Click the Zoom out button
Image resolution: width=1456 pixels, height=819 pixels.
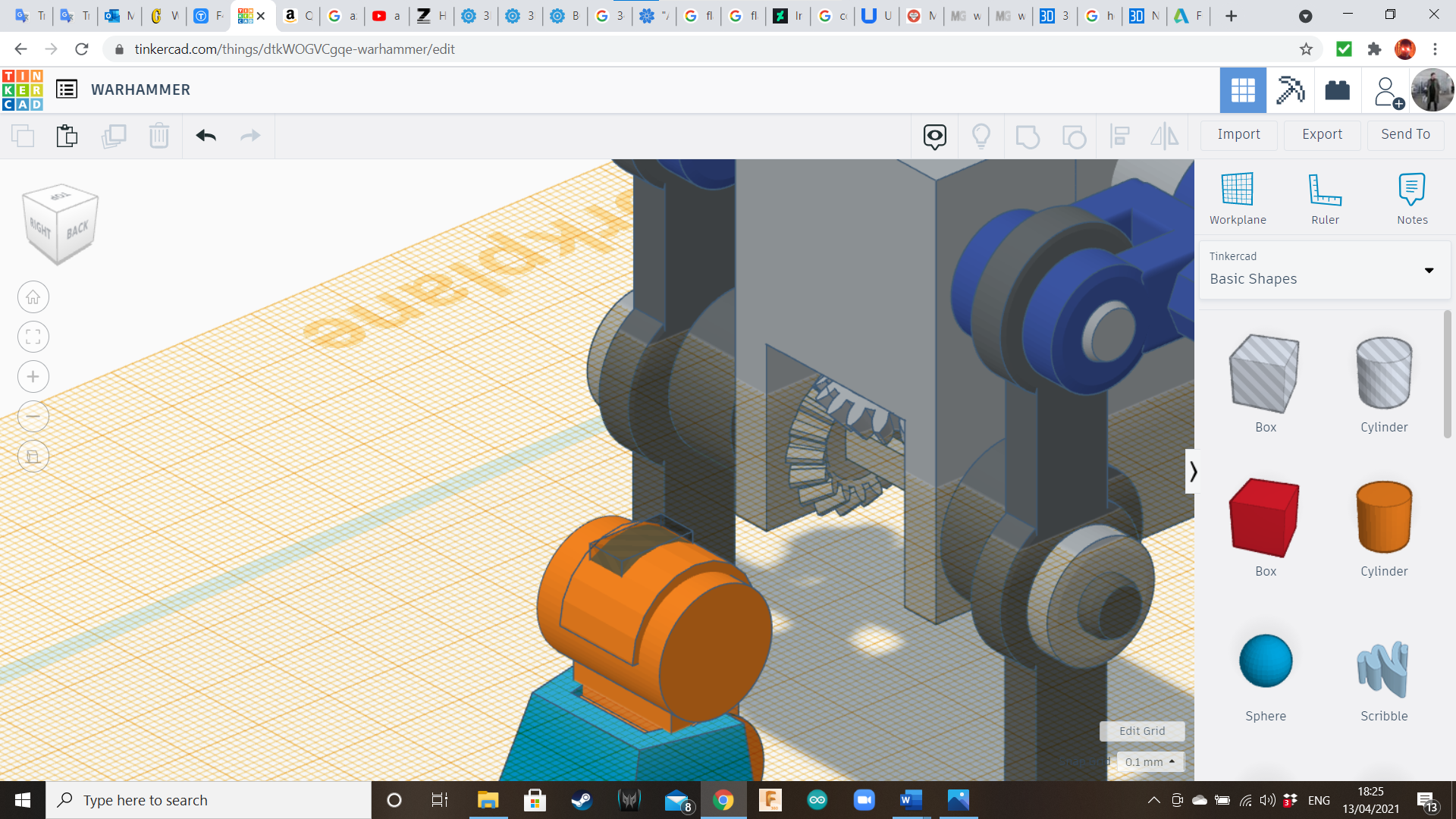tap(33, 416)
